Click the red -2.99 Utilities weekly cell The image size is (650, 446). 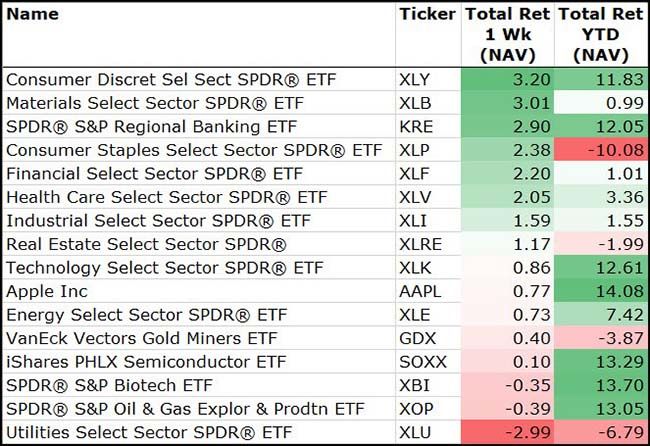[506, 433]
